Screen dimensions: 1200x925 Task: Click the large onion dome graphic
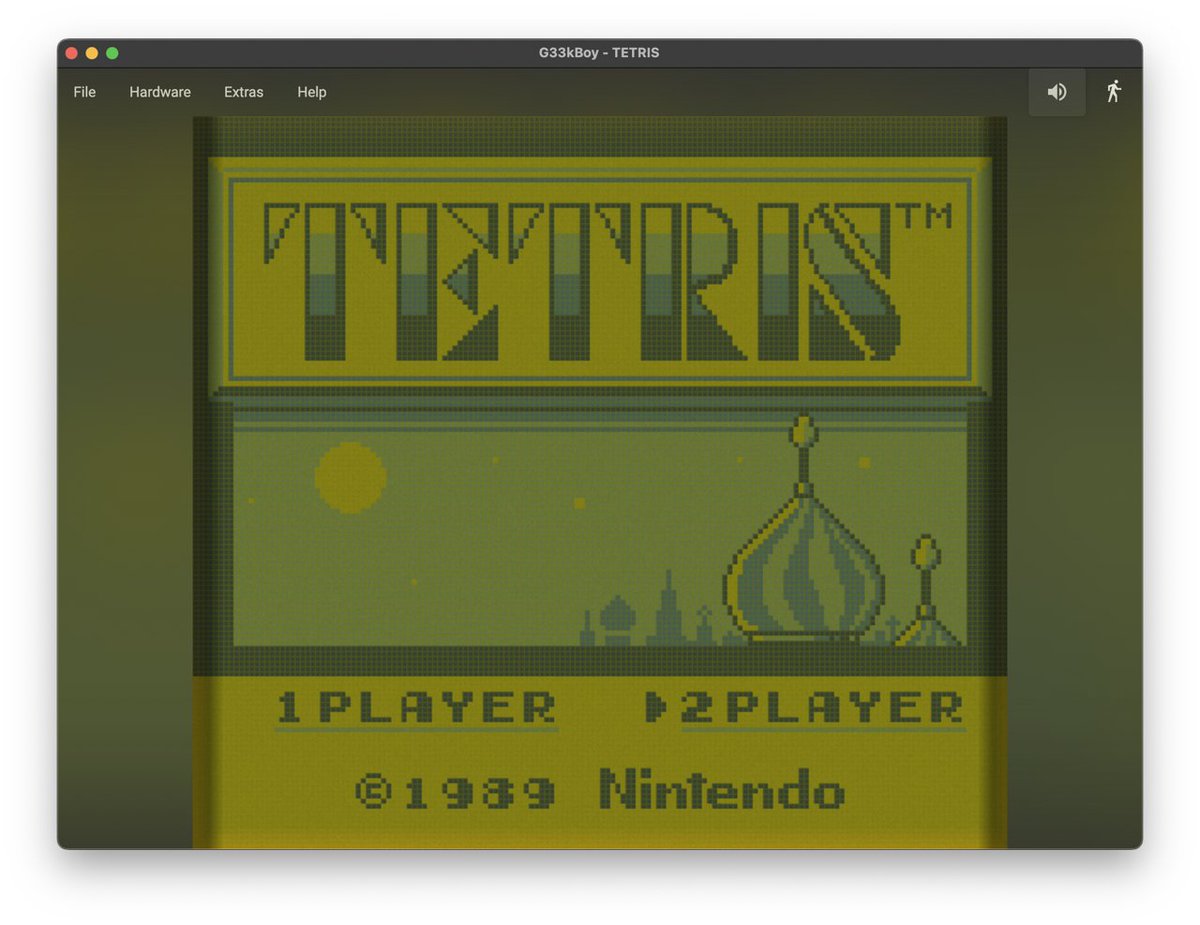click(805, 530)
